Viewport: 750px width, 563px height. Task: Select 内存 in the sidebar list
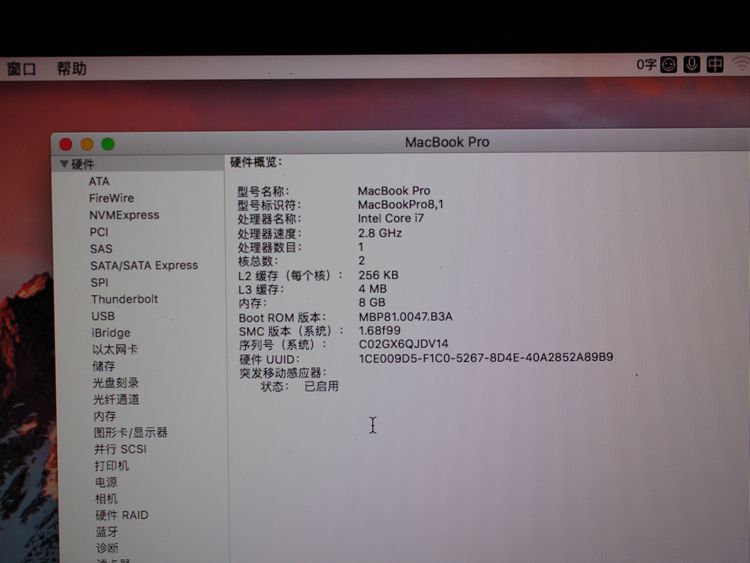[105, 416]
